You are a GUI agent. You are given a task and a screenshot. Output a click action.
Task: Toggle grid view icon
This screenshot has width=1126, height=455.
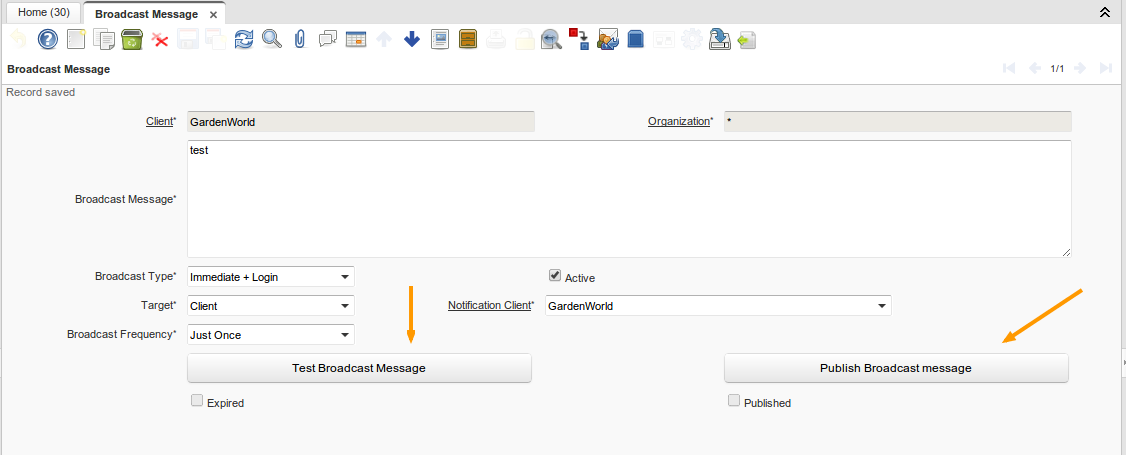tap(355, 39)
